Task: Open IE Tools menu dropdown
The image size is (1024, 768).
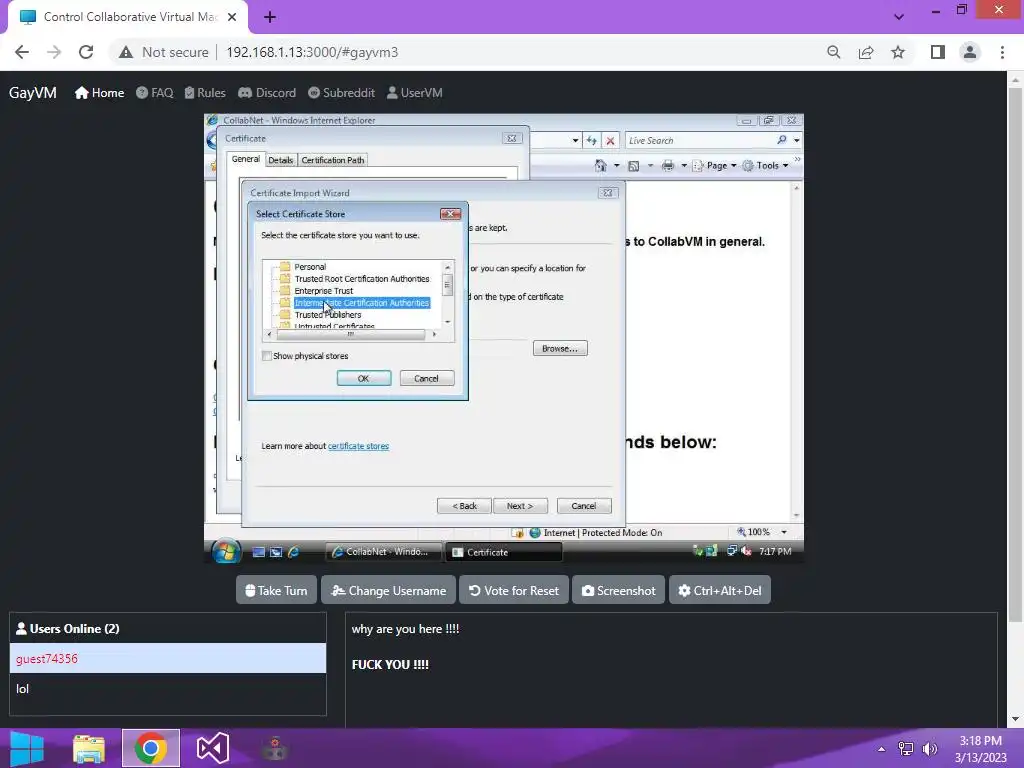Action: click(766, 166)
